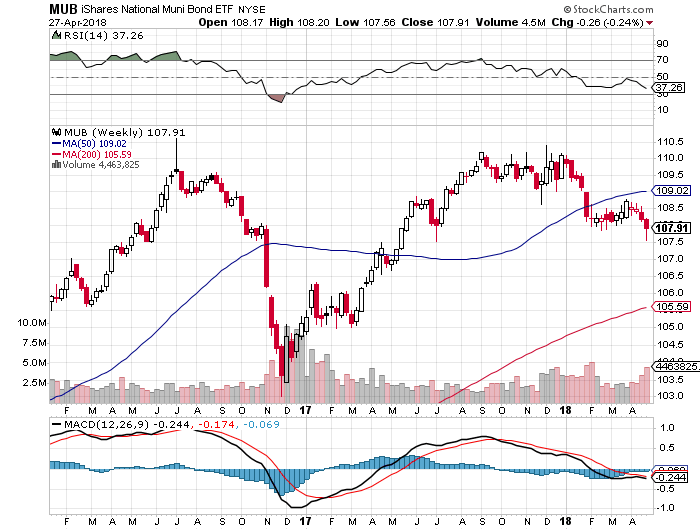
Task: Click the RSI 70 axis label
Action: pos(662,60)
